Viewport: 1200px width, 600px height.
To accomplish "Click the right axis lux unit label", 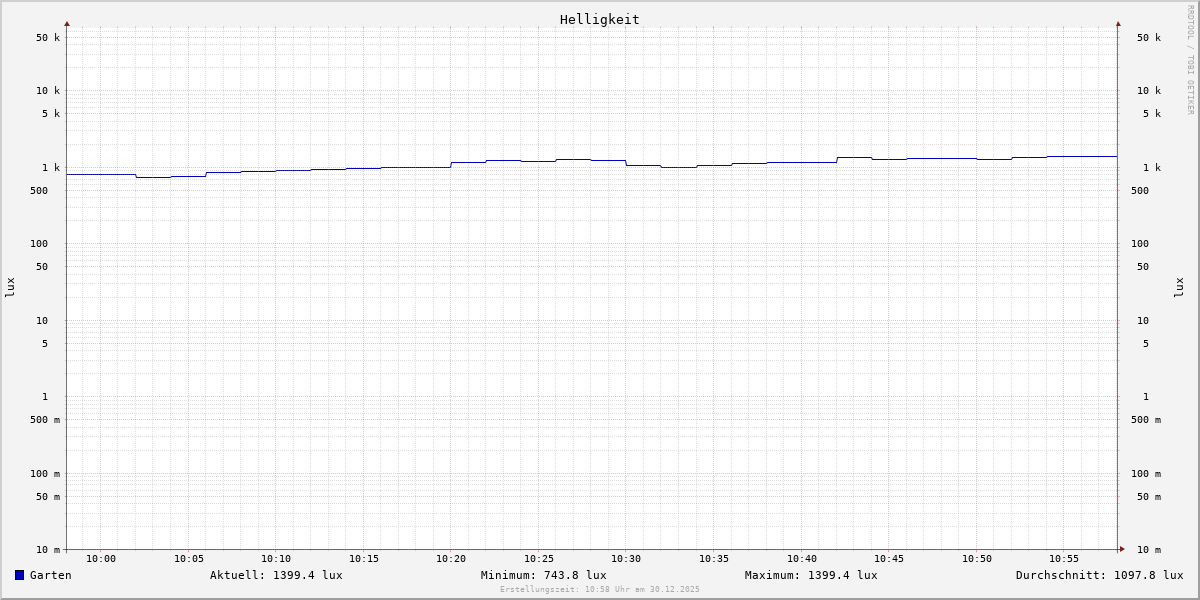I will coord(1179,287).
